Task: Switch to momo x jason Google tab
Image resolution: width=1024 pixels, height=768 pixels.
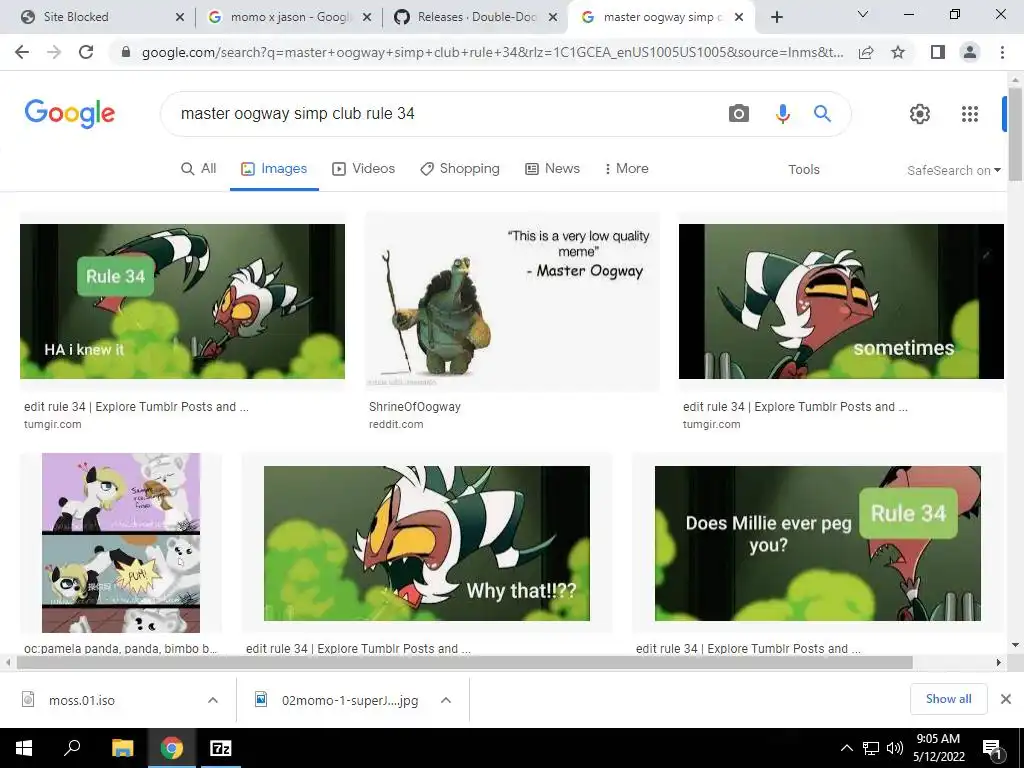Action: (291, 17)
